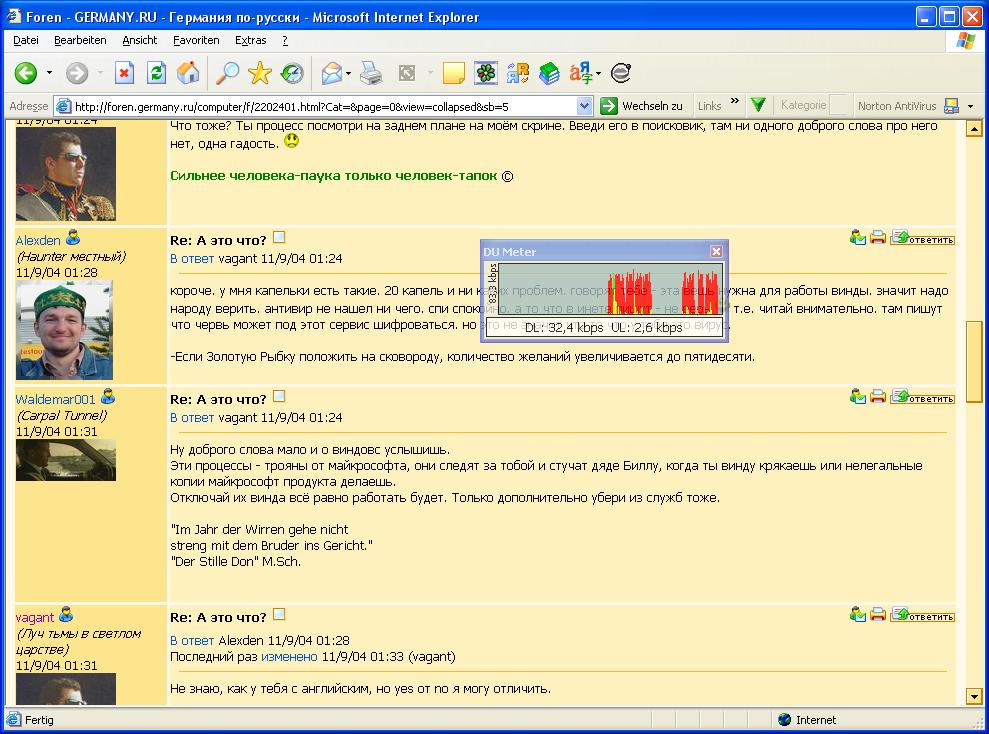Open the History clock icon

pyautogui.click(x=292, y=73)
